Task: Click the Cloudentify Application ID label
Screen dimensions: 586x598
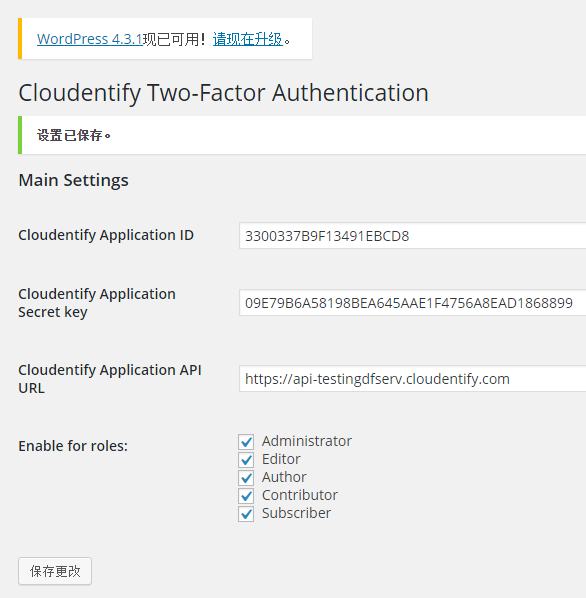Action: tap(106, 235)
